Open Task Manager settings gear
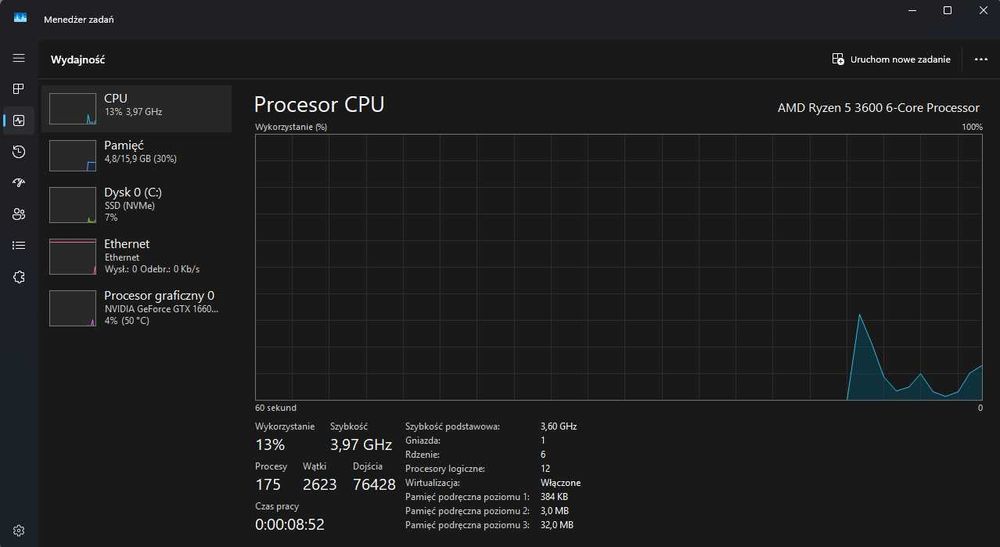 18,530
